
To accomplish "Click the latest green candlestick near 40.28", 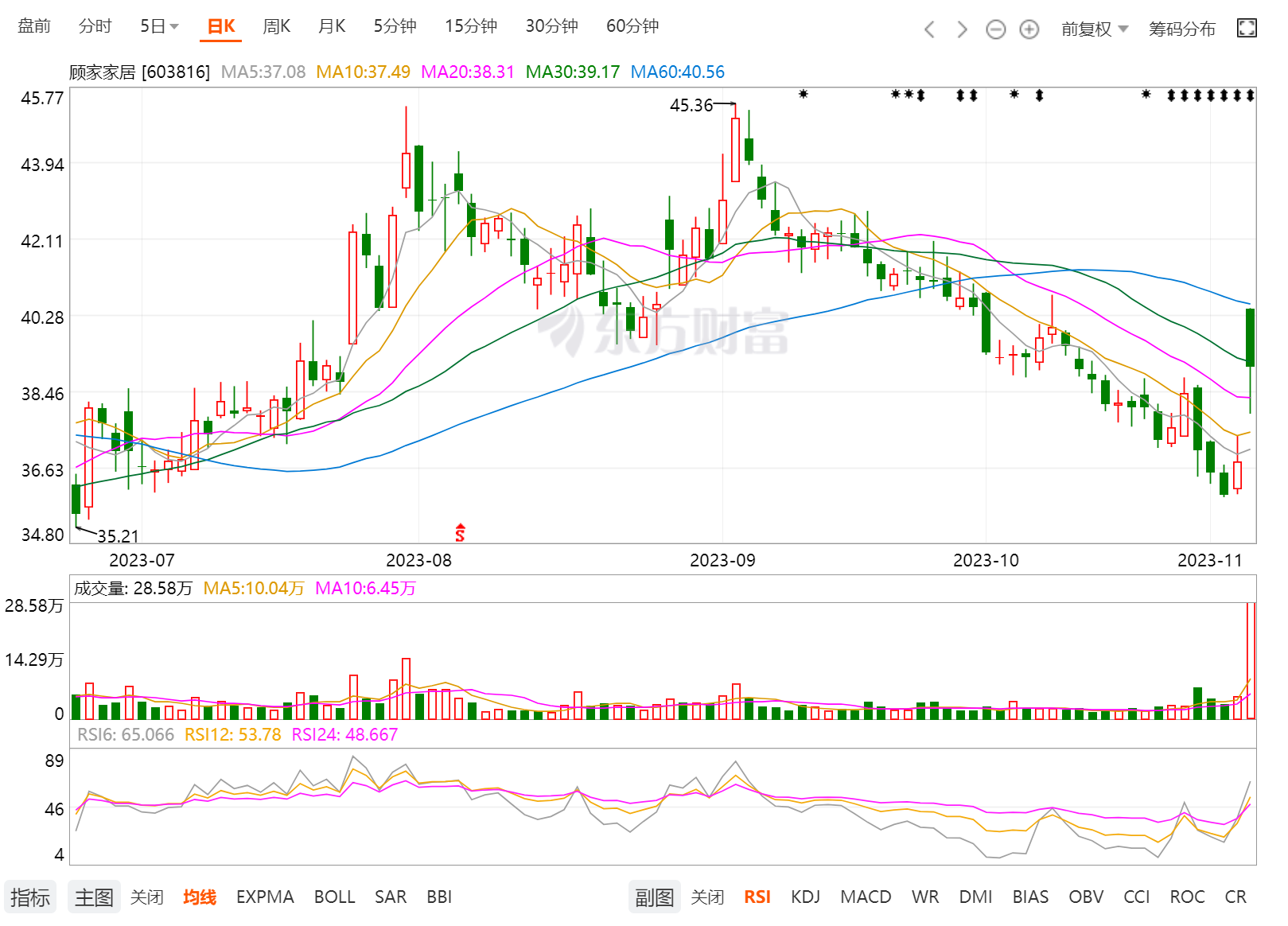I will (1251, 337).
